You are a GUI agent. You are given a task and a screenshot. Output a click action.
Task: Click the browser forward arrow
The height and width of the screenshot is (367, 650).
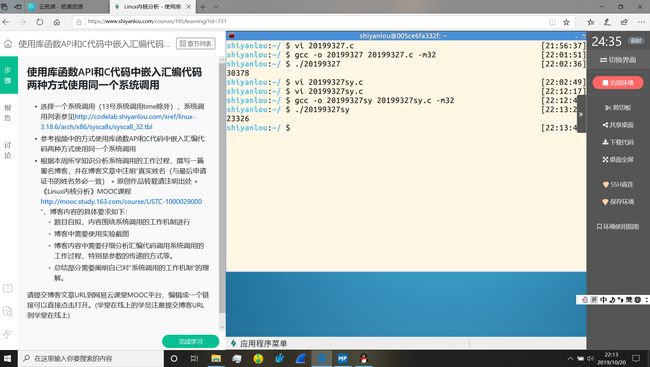click(23, 22)
